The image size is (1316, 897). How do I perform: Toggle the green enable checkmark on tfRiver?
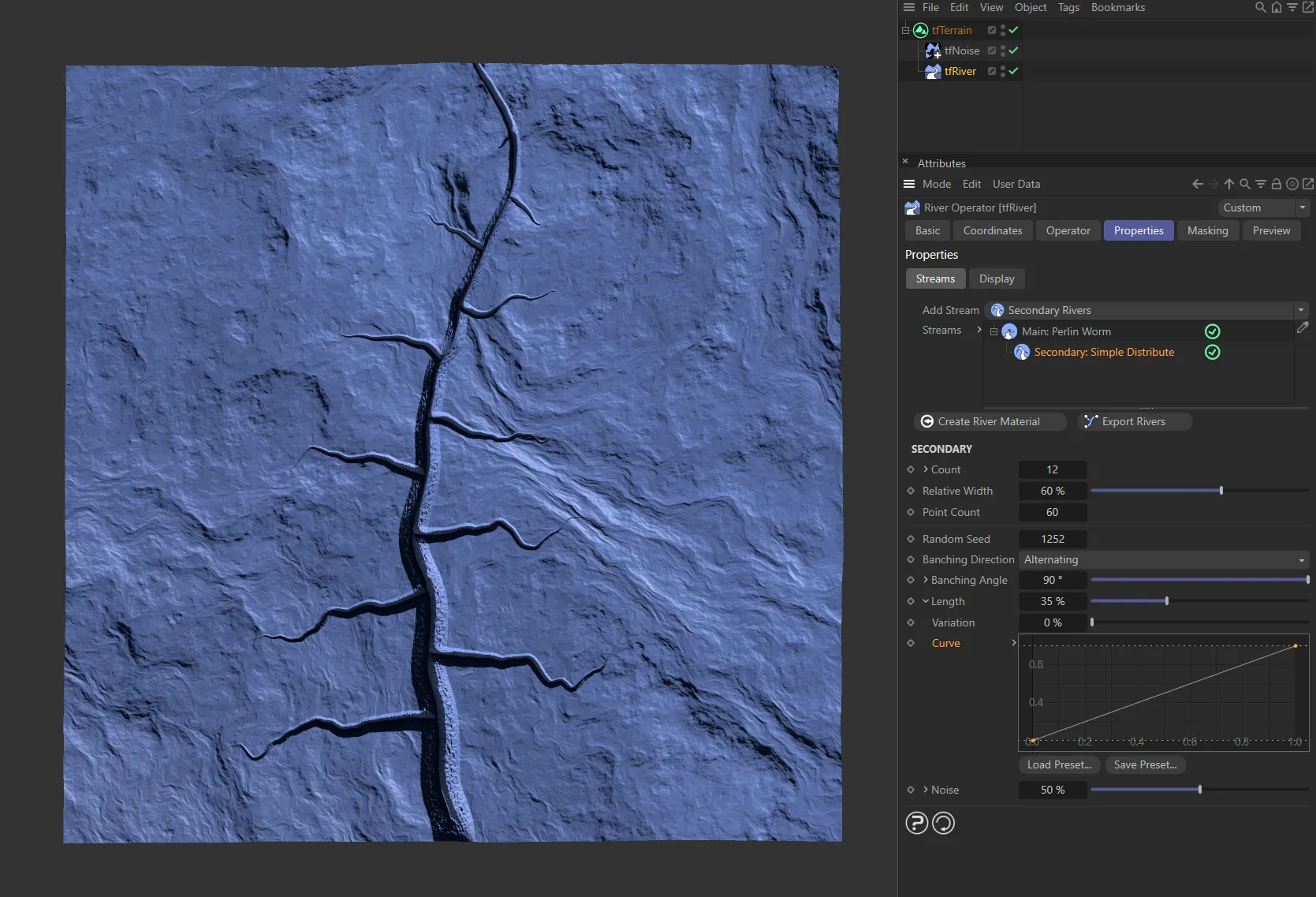(x=1014, y=71)
